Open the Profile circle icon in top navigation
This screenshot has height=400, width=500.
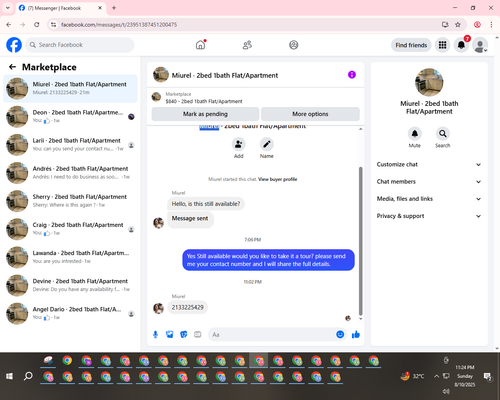click(x=294, y=45)
